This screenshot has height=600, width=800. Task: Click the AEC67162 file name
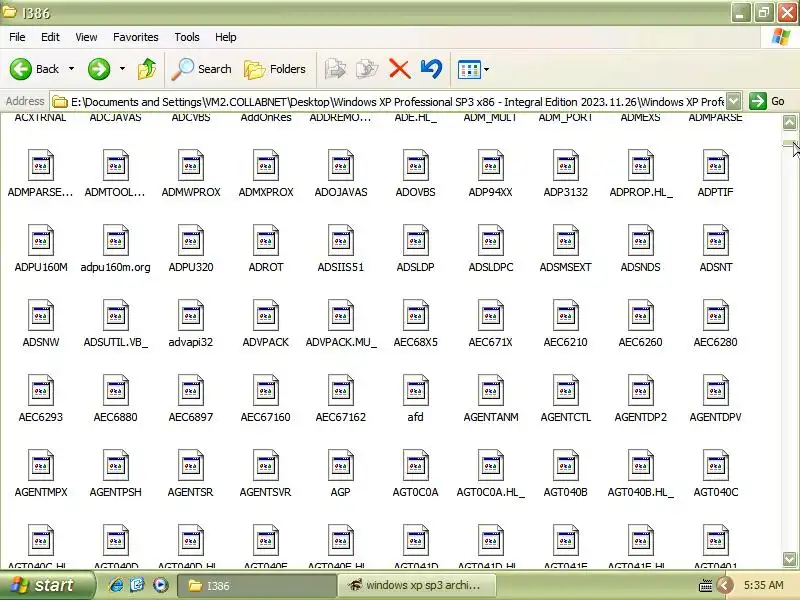coord(341,417)
